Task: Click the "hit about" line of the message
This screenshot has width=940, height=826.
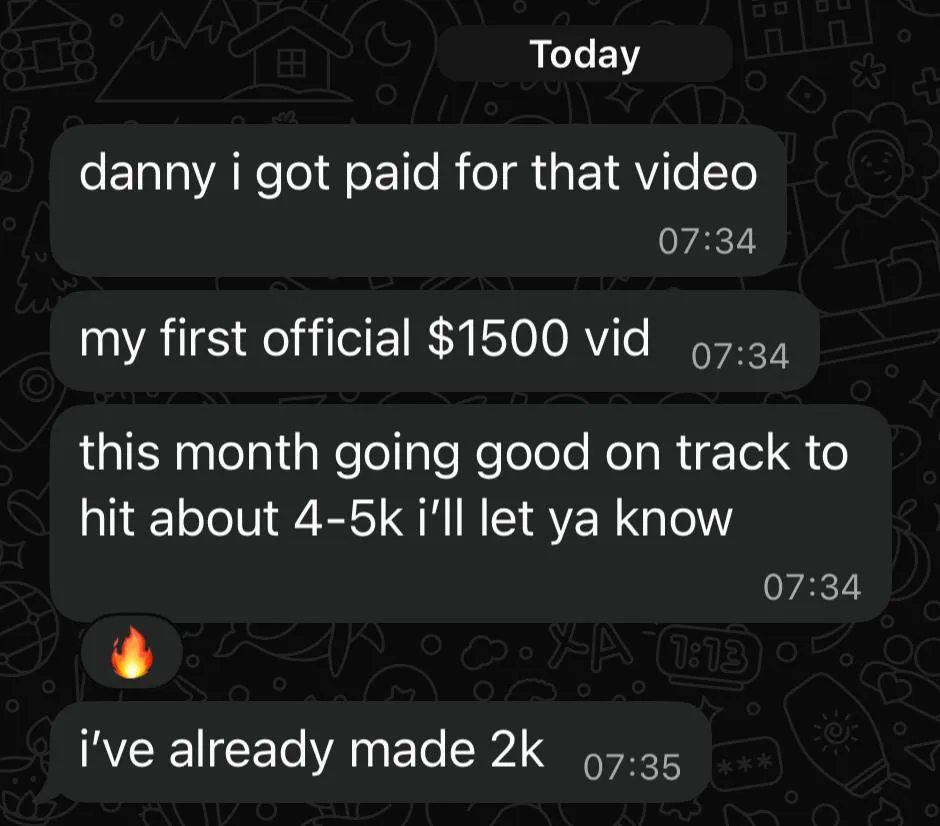Action: [180, 518]
